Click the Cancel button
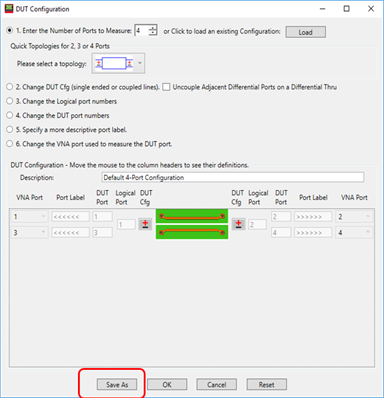Image resolution: width=384 pixels, height=398 pixels. coord(217,384)
